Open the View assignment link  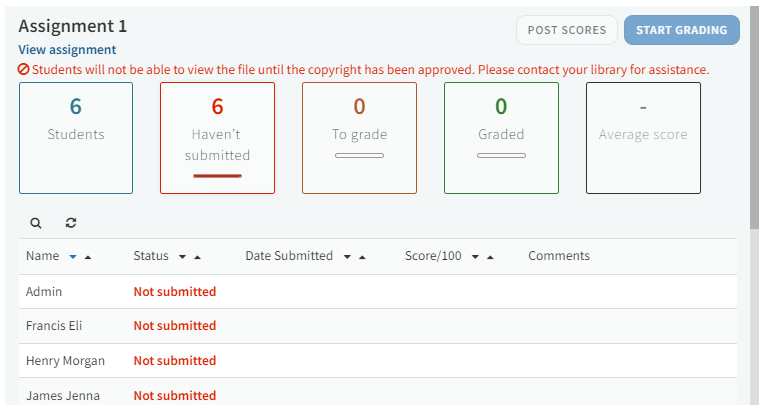click(x=67, y=50)
